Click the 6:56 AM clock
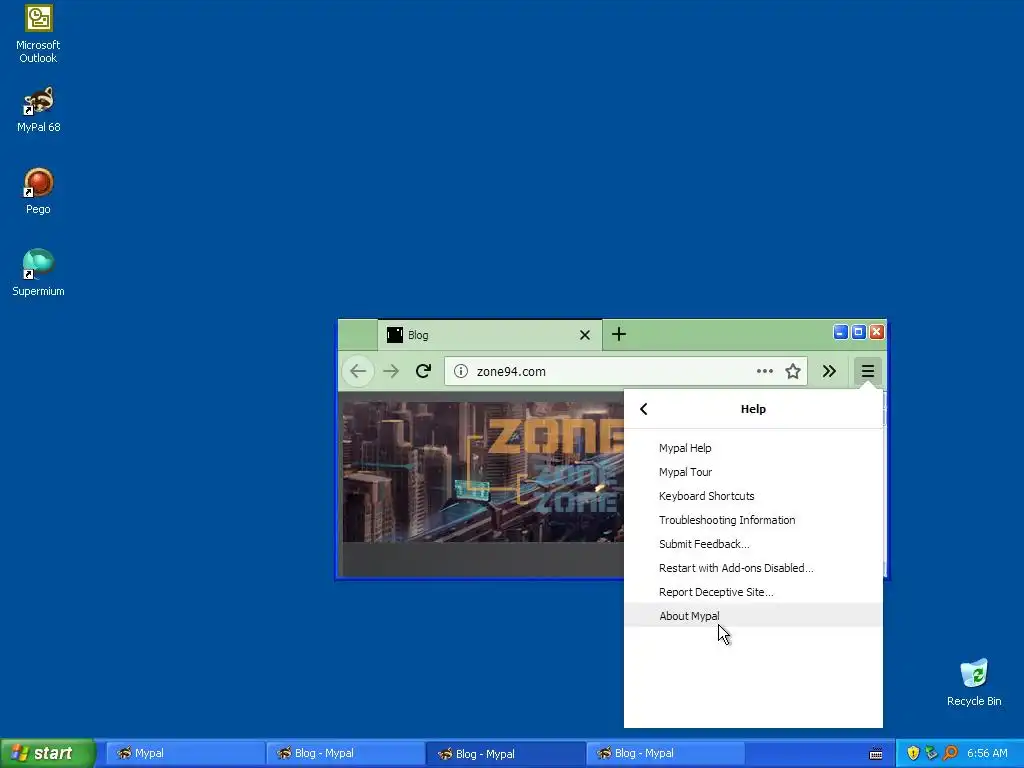Viewport: 1024px width, 768px height. click(987, 753)
